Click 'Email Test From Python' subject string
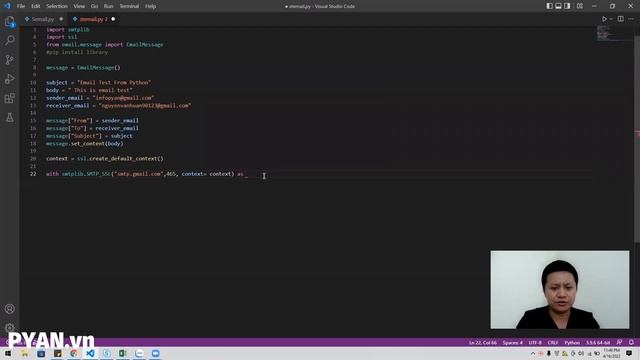 coord(114,82)
